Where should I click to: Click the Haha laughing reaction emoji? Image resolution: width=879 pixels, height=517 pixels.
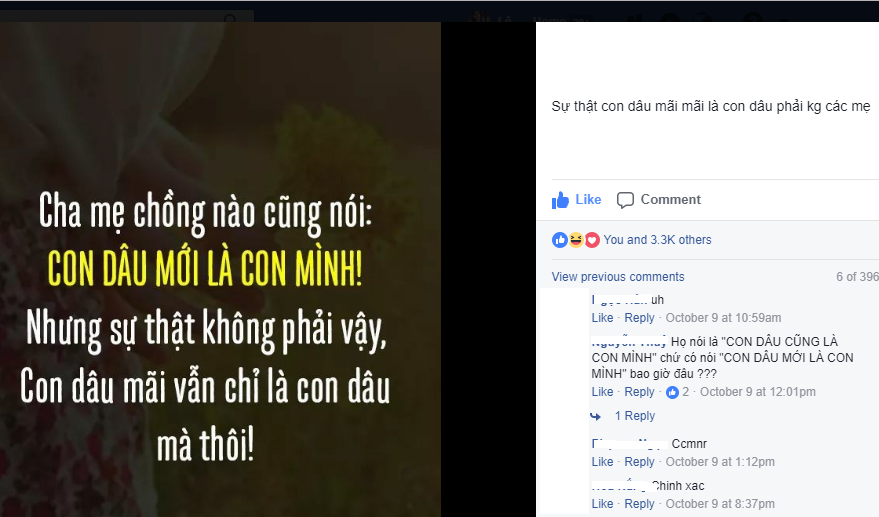576,240
